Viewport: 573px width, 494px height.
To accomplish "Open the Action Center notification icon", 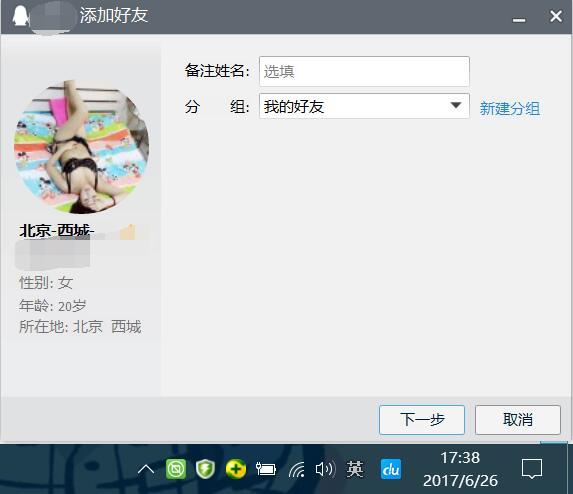I will click(532, 469).
